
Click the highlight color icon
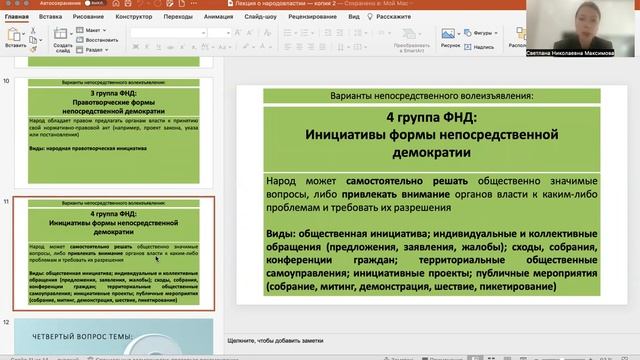click(246, 47)
